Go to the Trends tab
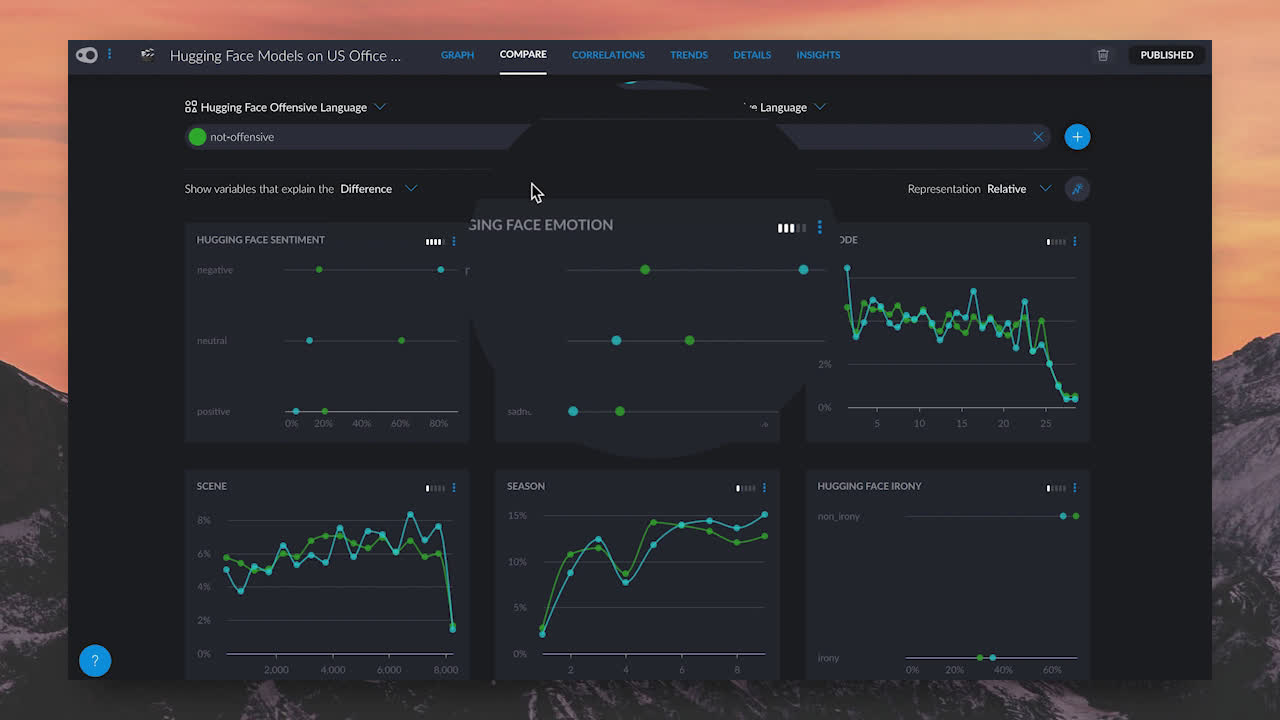1280x720 pixels. 689,55
